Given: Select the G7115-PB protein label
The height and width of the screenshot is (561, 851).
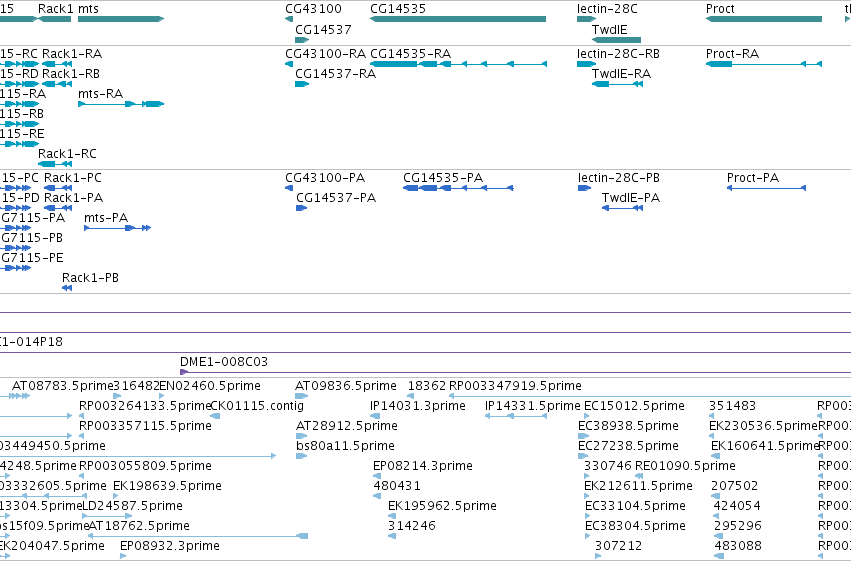Looking at the screenshot, I should pos(31,238).
